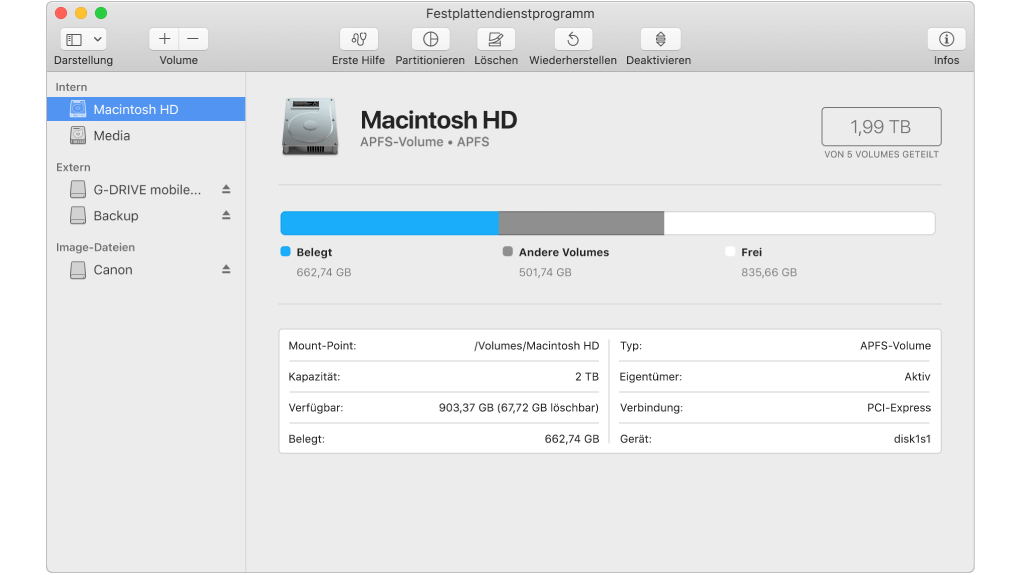1024x575 pixels.
Task: Click the 835,66 GB Frei value
Action: point(769,272)
